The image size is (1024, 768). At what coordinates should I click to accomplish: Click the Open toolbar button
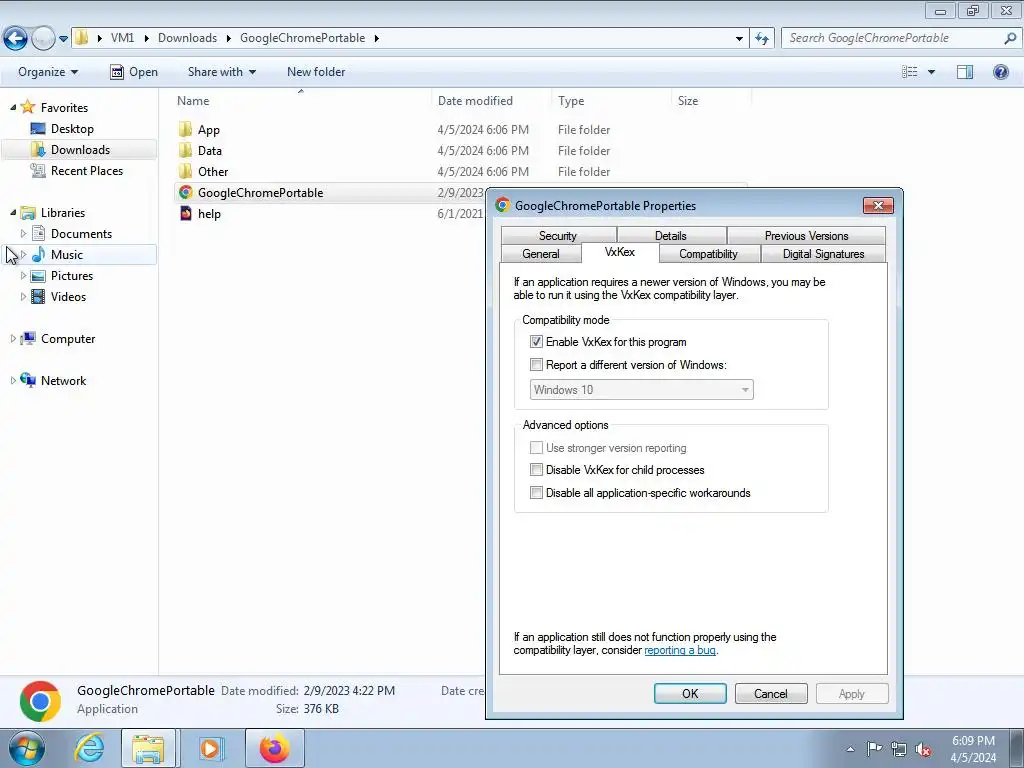(134, 72)
